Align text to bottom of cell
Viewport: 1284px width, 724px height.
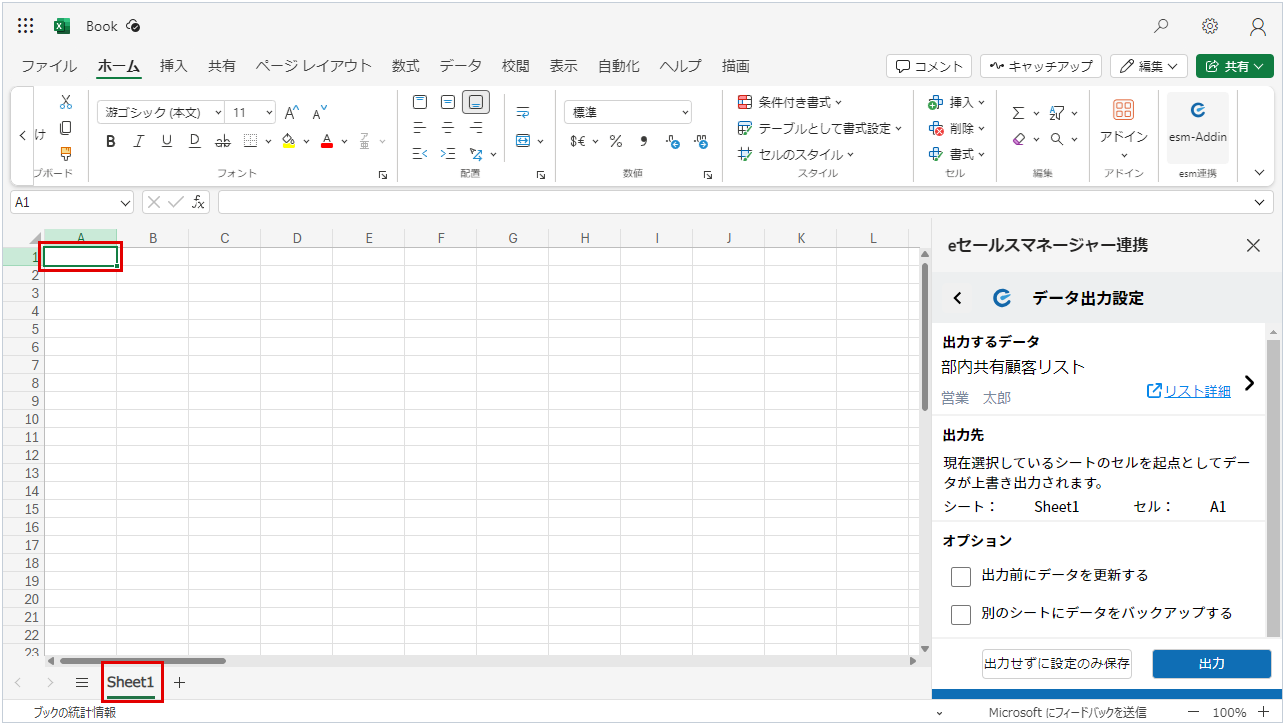[x=476, y=102]
